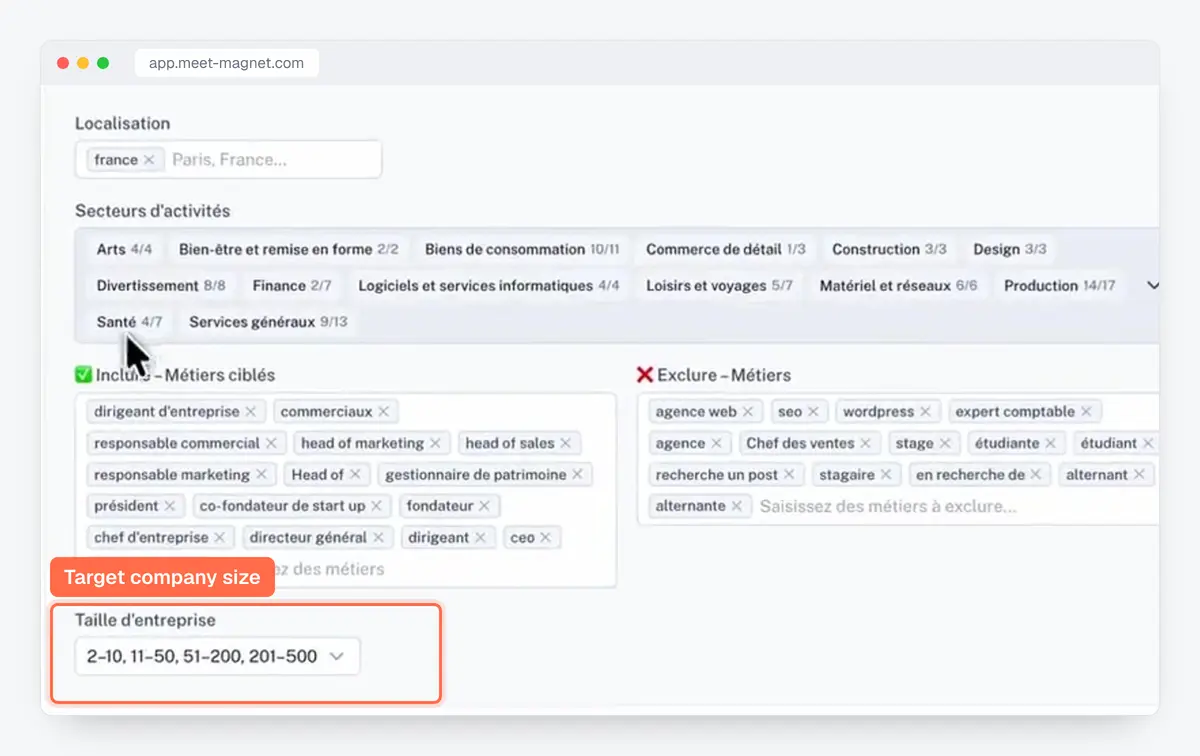Remove 'chef d'entreprise' tag
The width and height of the screenshot is (1200, 756).
(x=219, y=538)
